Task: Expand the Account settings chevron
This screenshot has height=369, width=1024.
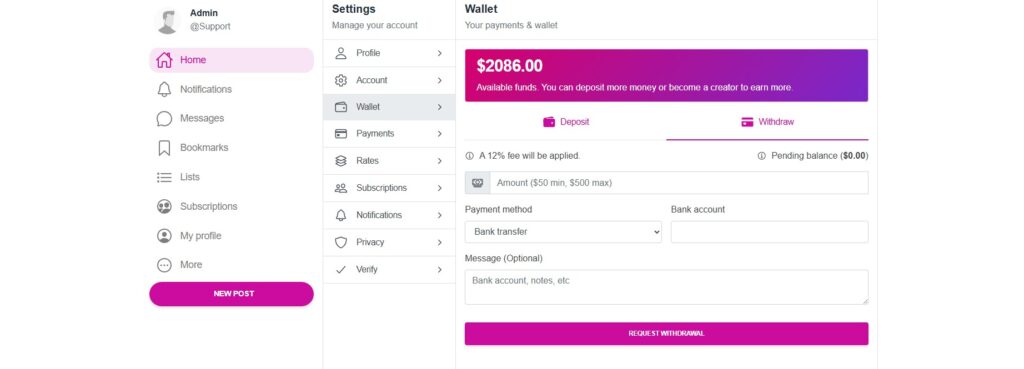Action: (x=440, y=80)
